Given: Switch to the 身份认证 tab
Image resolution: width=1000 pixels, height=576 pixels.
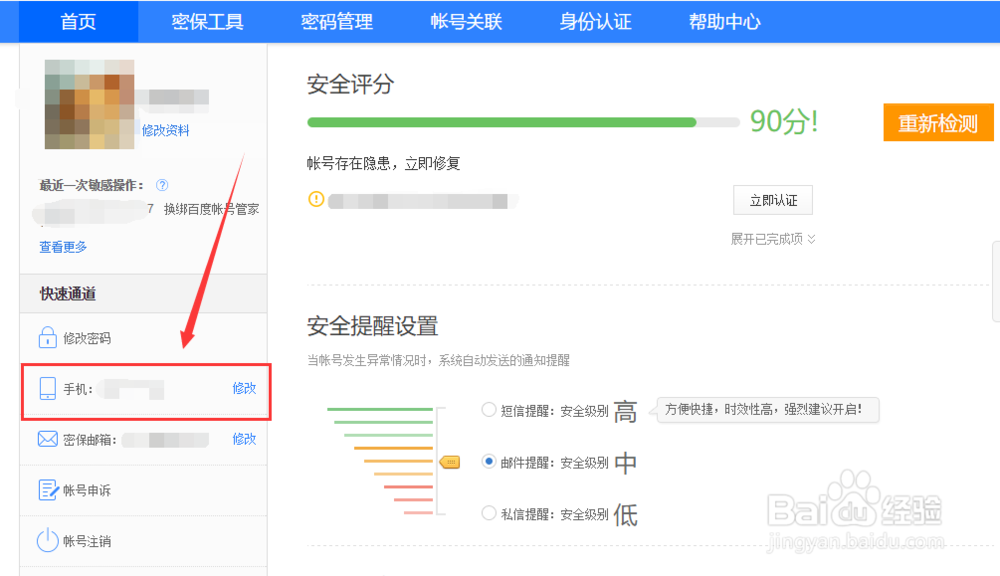Looking at the screenshot, I should pos(595,22).
